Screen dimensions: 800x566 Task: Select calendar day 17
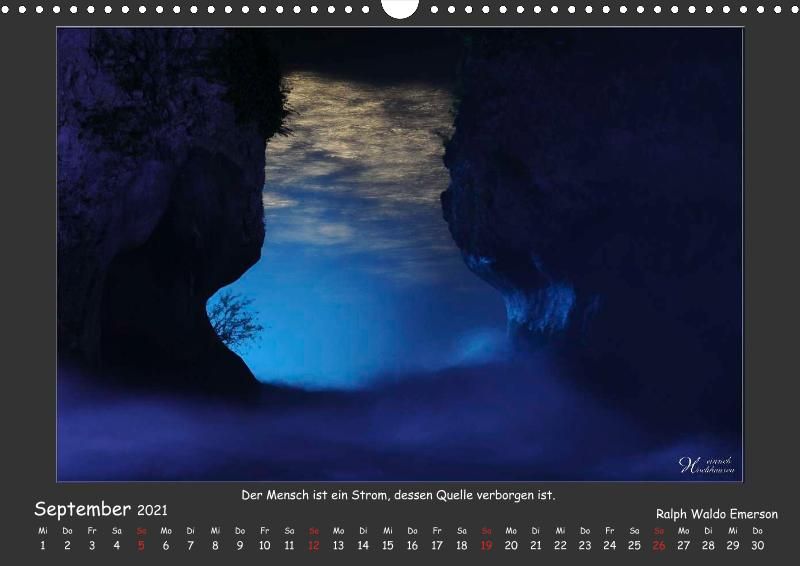(x=437, y=545)
